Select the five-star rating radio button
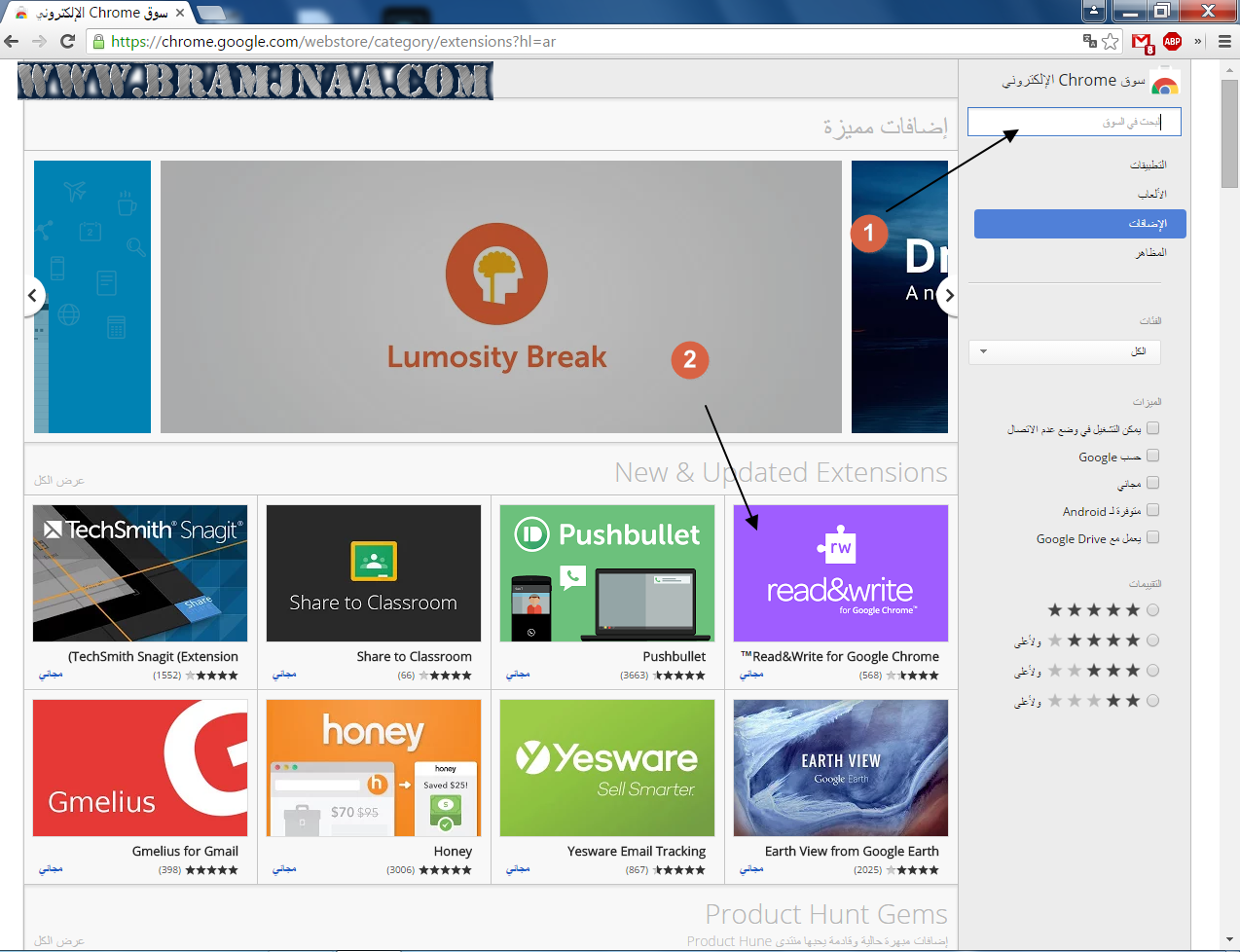This screenshot has width=1240, height=952. (x=1153, y=610)
